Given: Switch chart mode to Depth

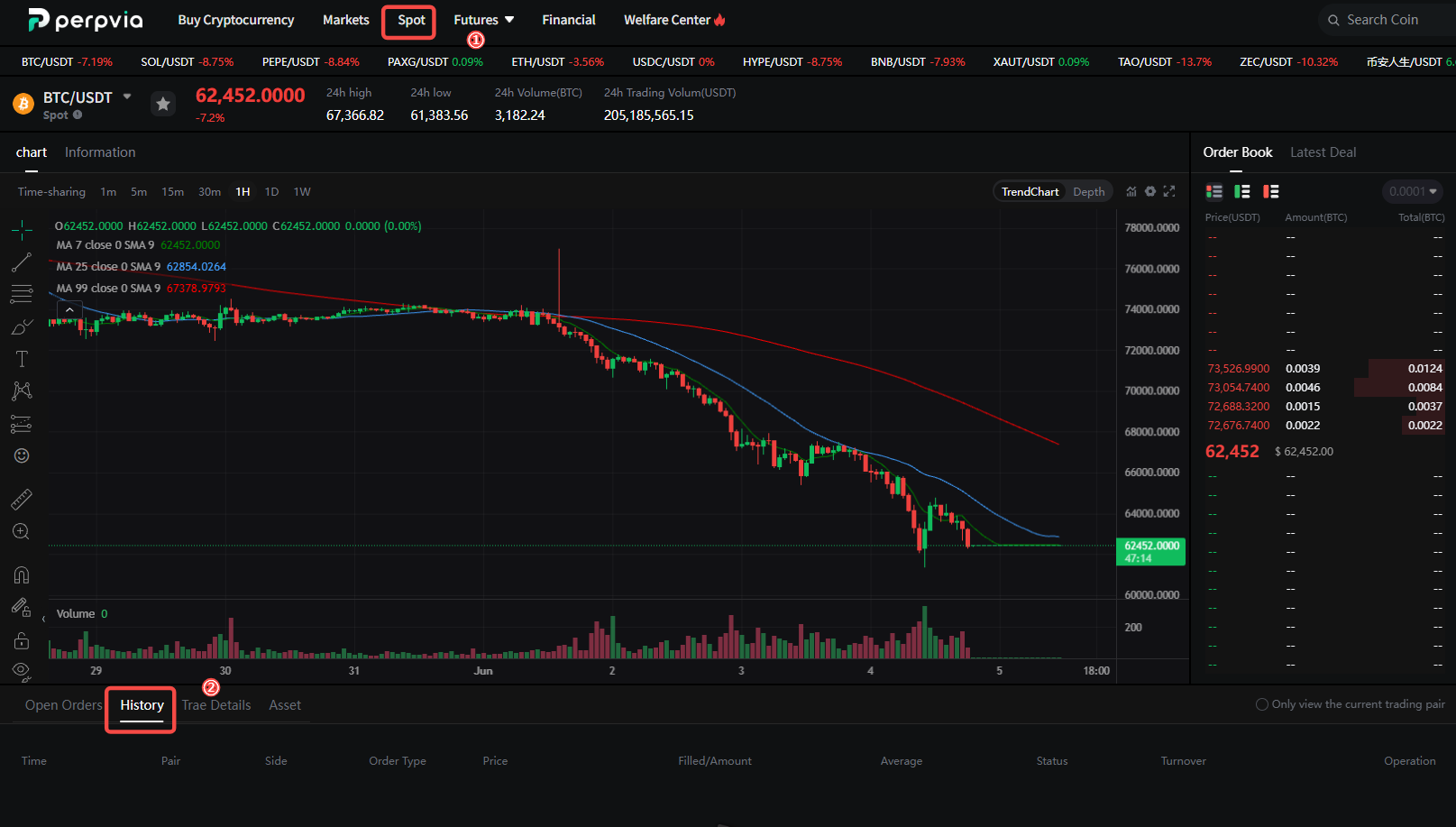Looking at the screenshot, I should (1089, 192).
